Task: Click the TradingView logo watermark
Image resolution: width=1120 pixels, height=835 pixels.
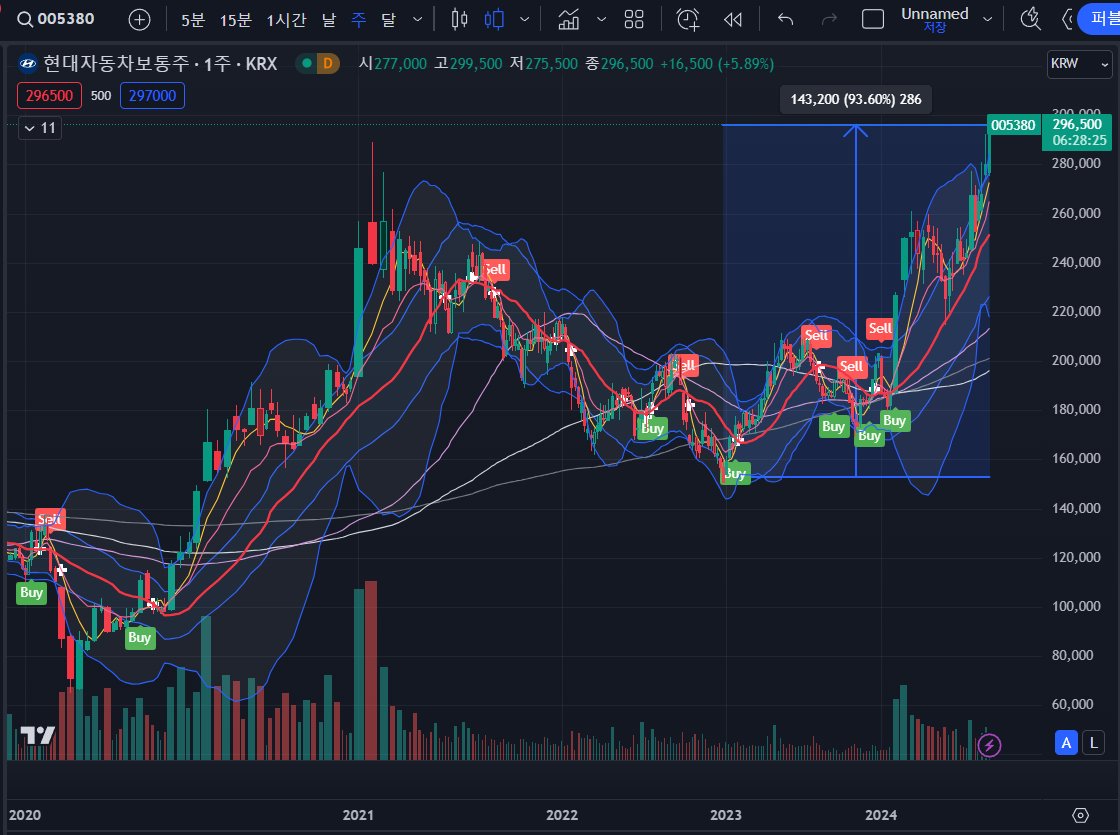Action: tap(37, 735)
